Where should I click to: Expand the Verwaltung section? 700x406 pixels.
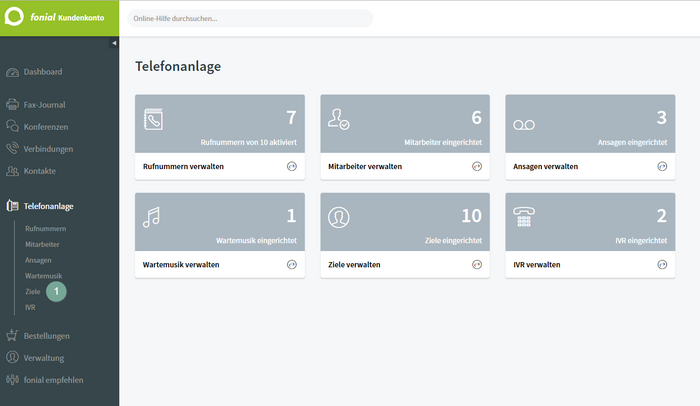tap(44, 357)
